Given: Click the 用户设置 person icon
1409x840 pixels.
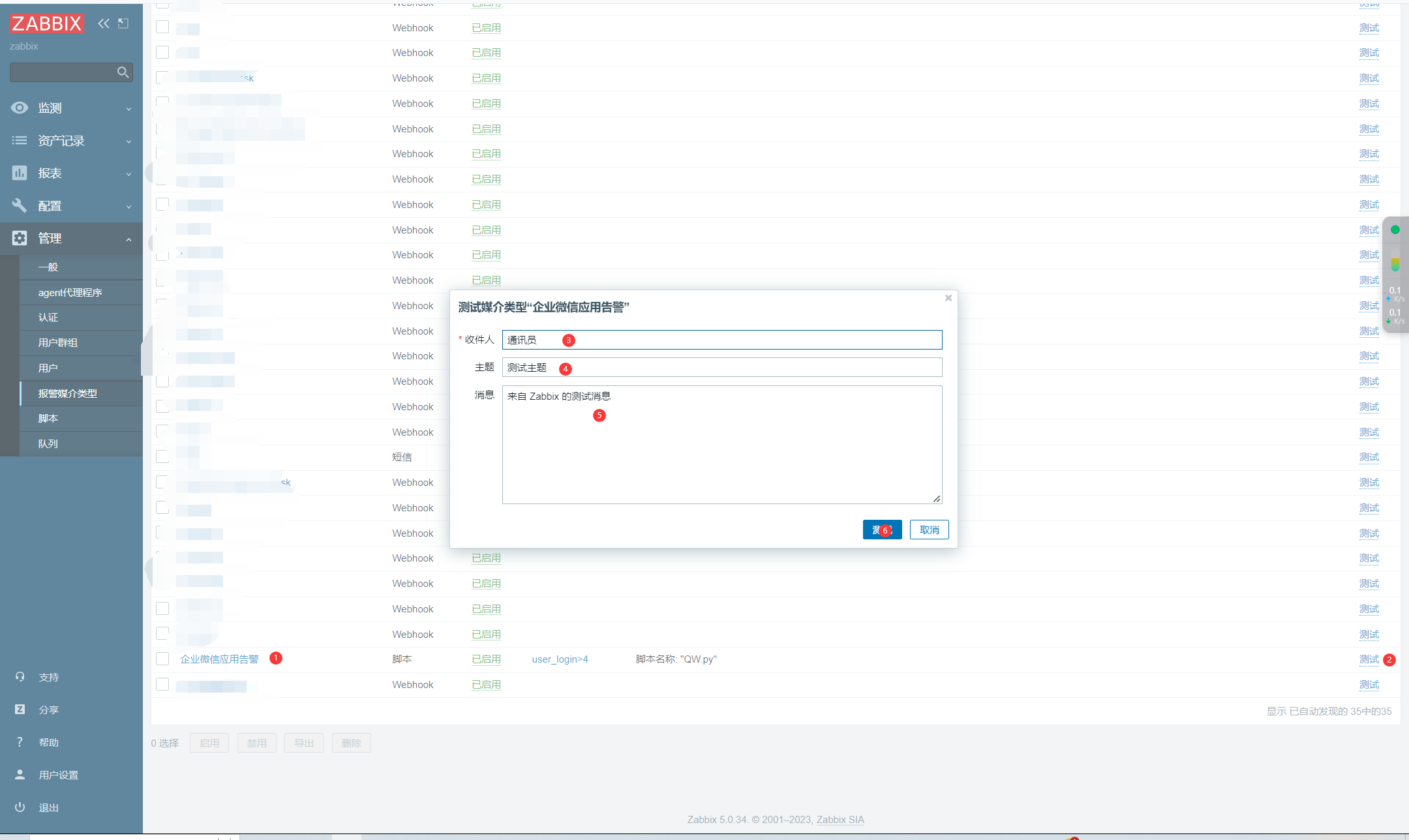Looking at the screenshot, I should click(20, 775).
